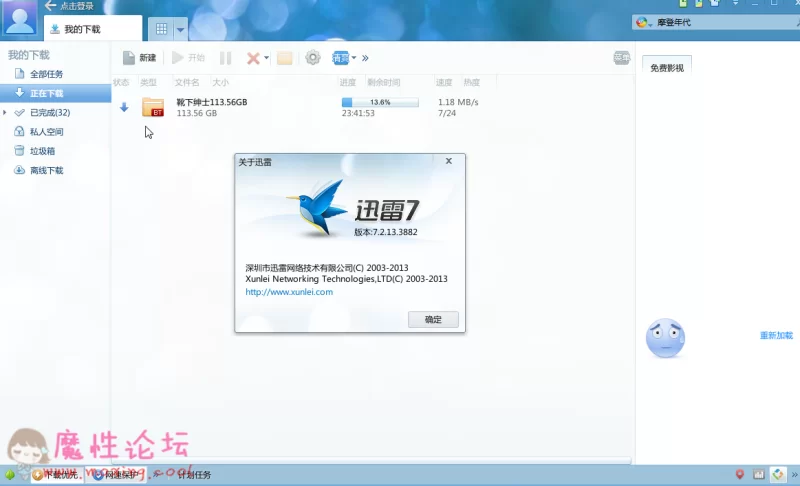Click the remaining time 23:41:53

[x=358, y=113]
